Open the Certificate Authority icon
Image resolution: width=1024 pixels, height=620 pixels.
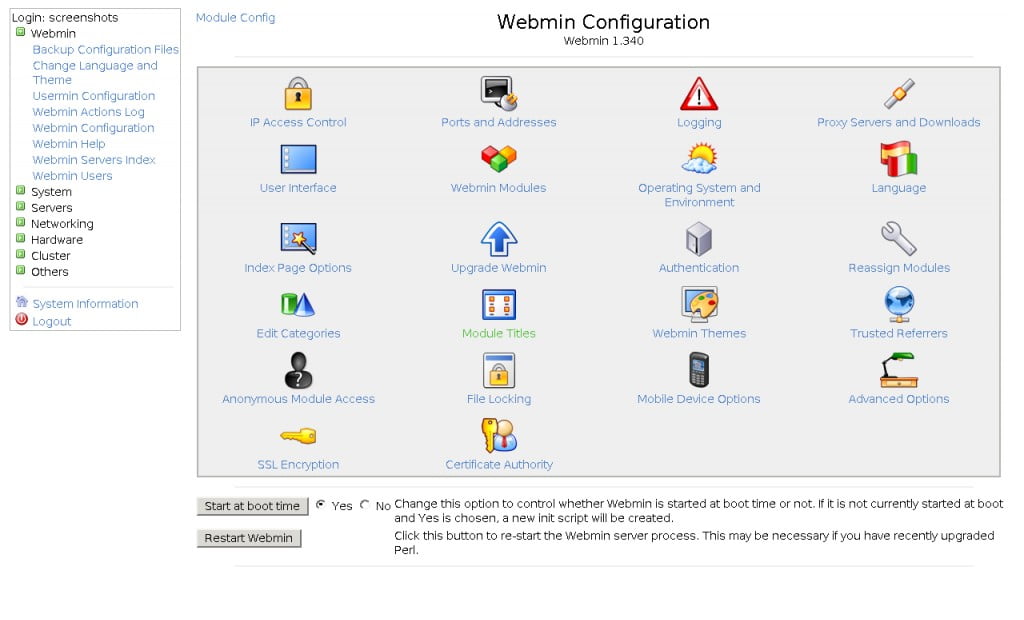tap(498, 436)
